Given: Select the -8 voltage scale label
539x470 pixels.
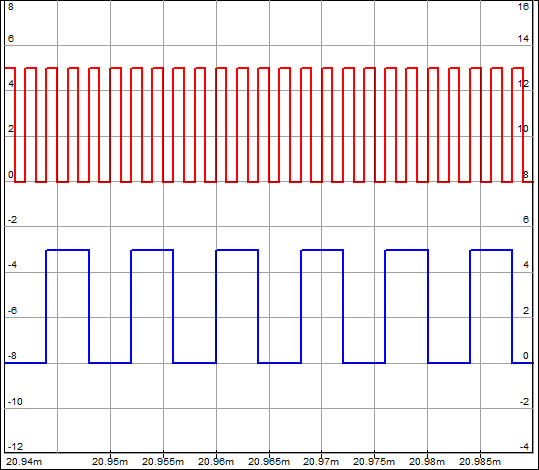Looking at the screenshot, I should 12,356.
